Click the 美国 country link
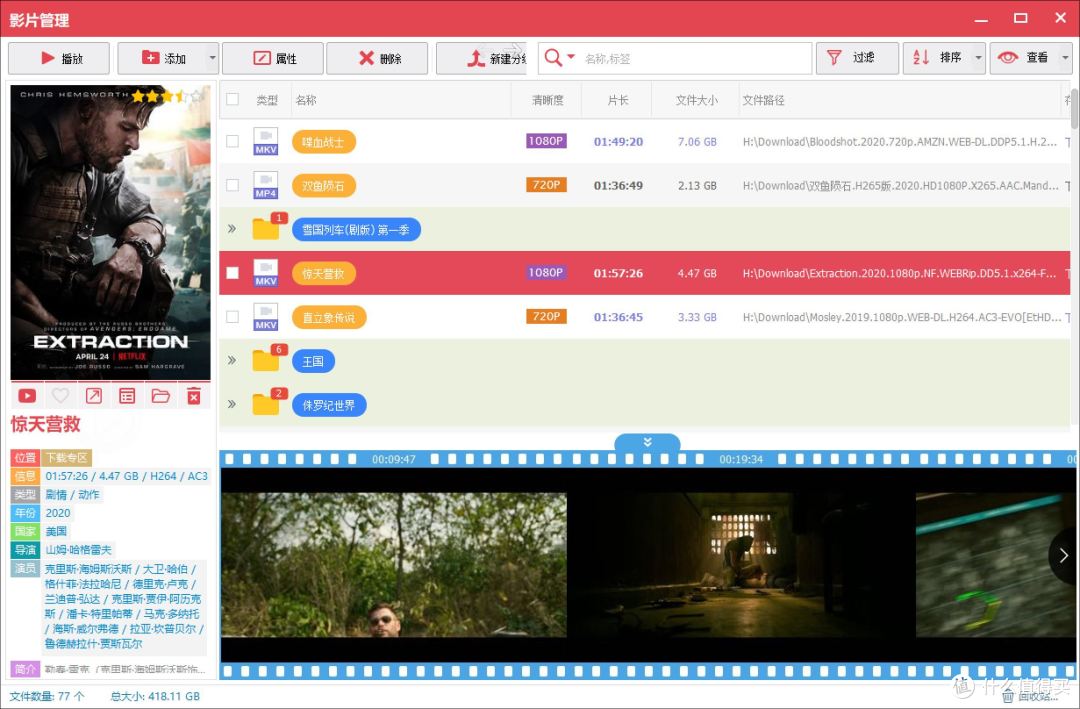This screenshot has height=709, width=1080. click(56, 531)
